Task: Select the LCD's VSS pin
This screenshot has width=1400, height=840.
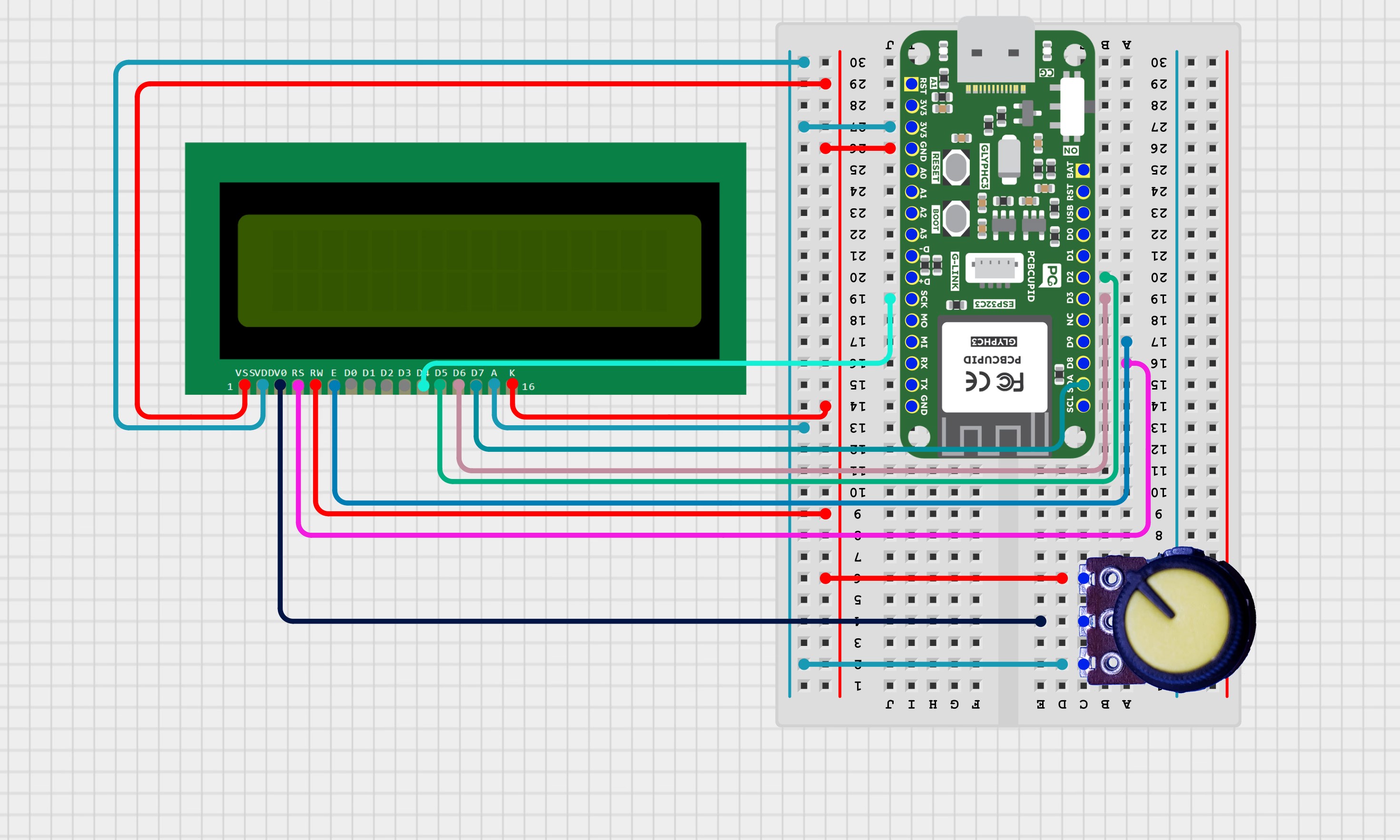Action: coord(245,385)
